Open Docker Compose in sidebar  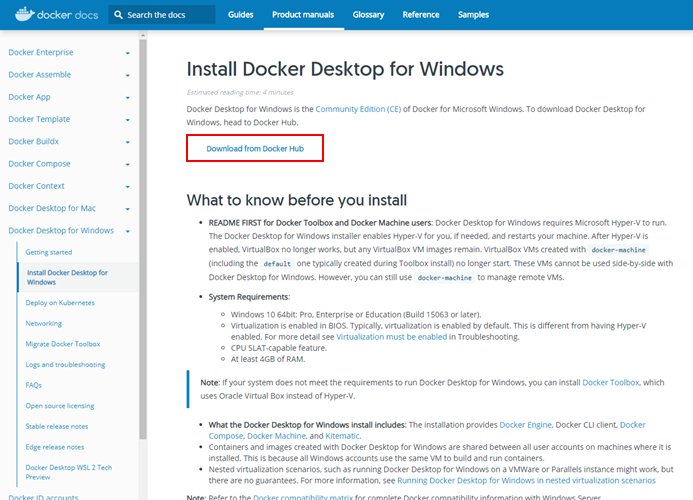tap(39, 164)
